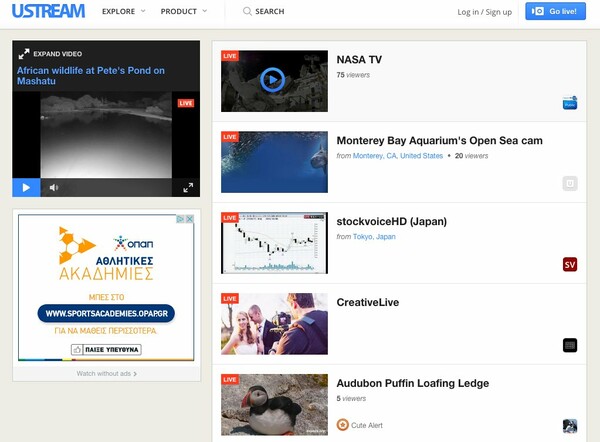Open Audubon Puffin Loafing Ledge title
Viewport: 600px width, 442px height.
tap(412, 383)
